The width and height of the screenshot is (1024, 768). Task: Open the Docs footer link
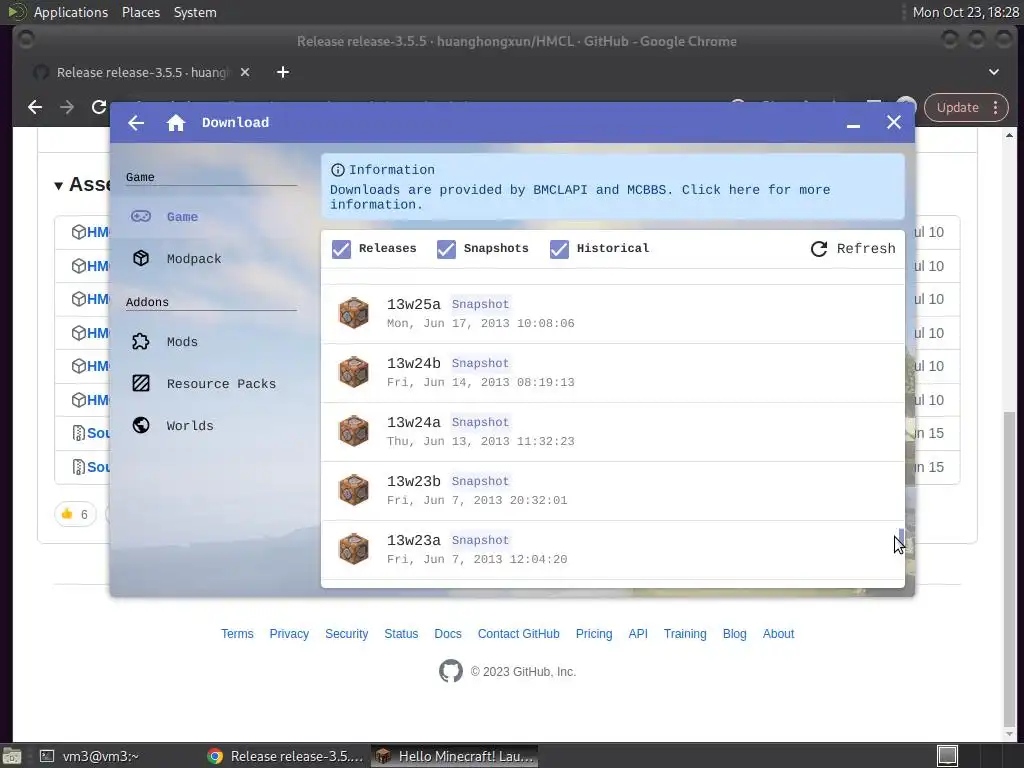tap(448, 633)
